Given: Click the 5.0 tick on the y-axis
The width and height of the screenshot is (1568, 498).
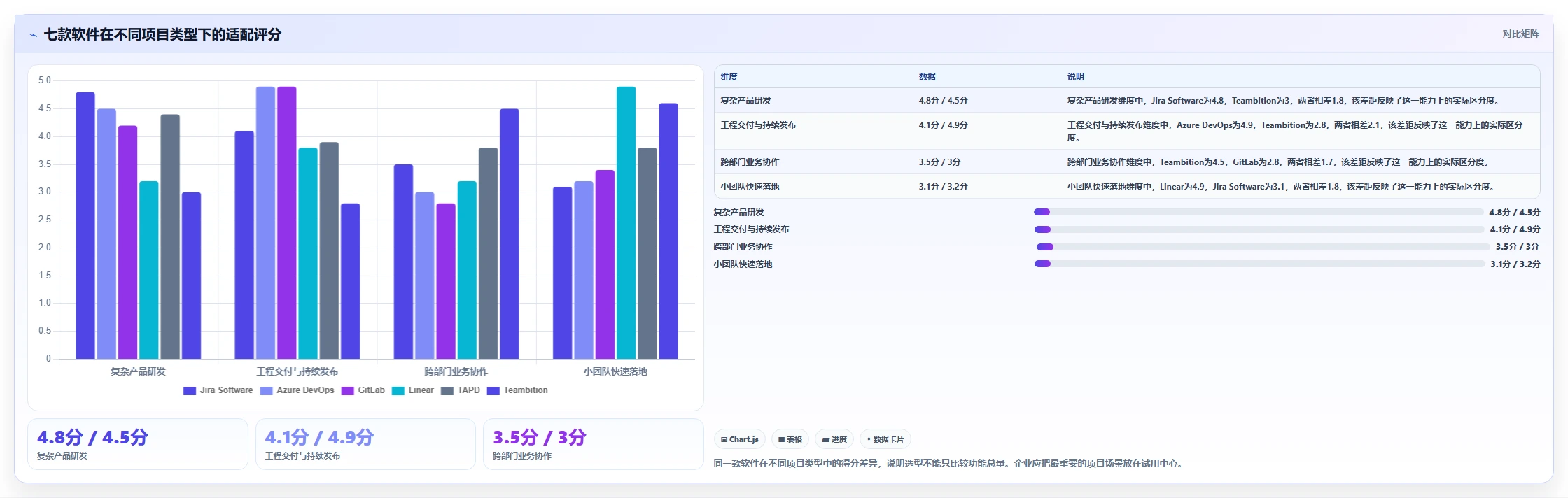Looking at the screenshot, I should pos(45,80).
